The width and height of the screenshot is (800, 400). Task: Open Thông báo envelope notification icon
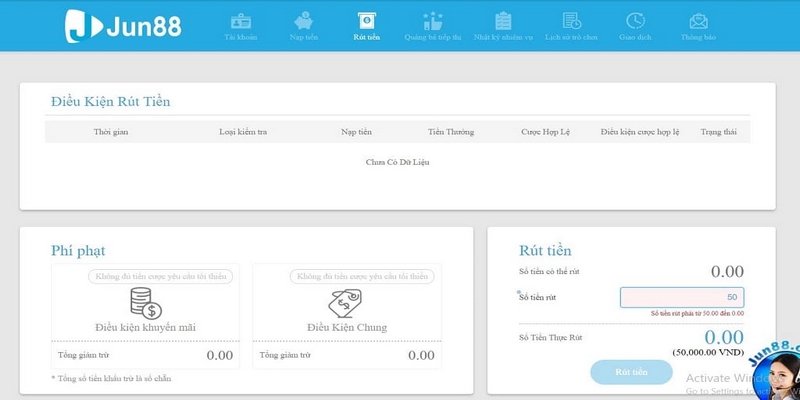click(698, 21)
